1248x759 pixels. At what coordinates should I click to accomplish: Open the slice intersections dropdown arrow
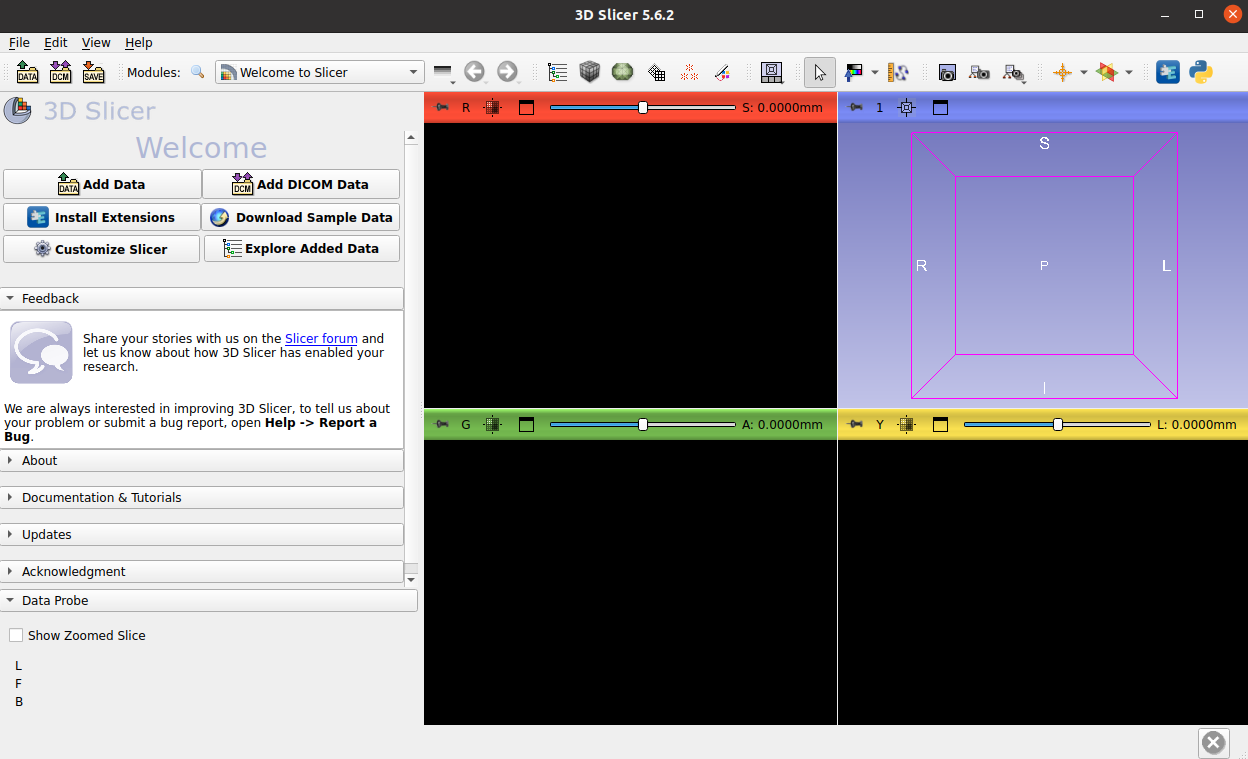1129,72
